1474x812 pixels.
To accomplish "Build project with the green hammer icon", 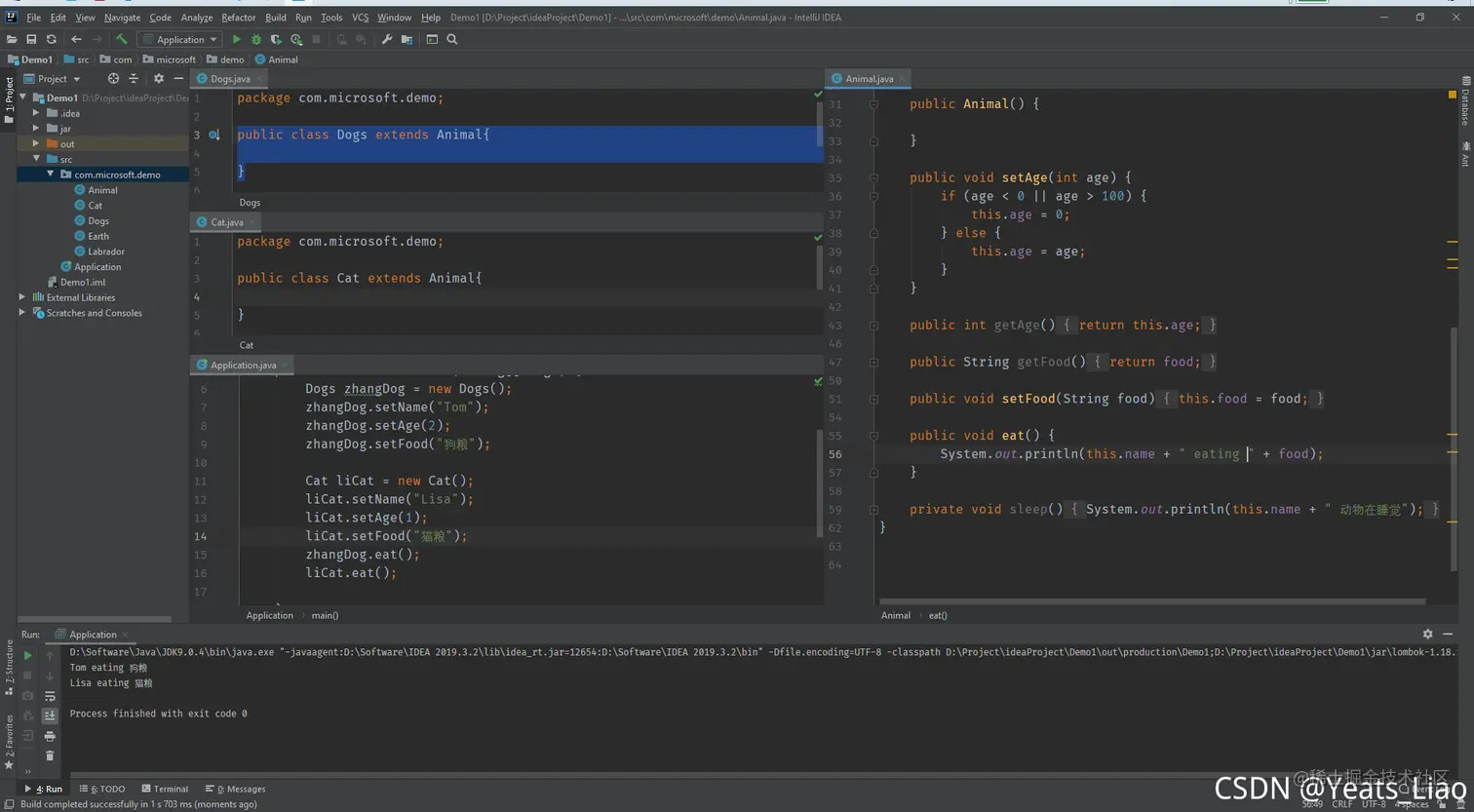I will pyautogui.click(x=122, y=39).
